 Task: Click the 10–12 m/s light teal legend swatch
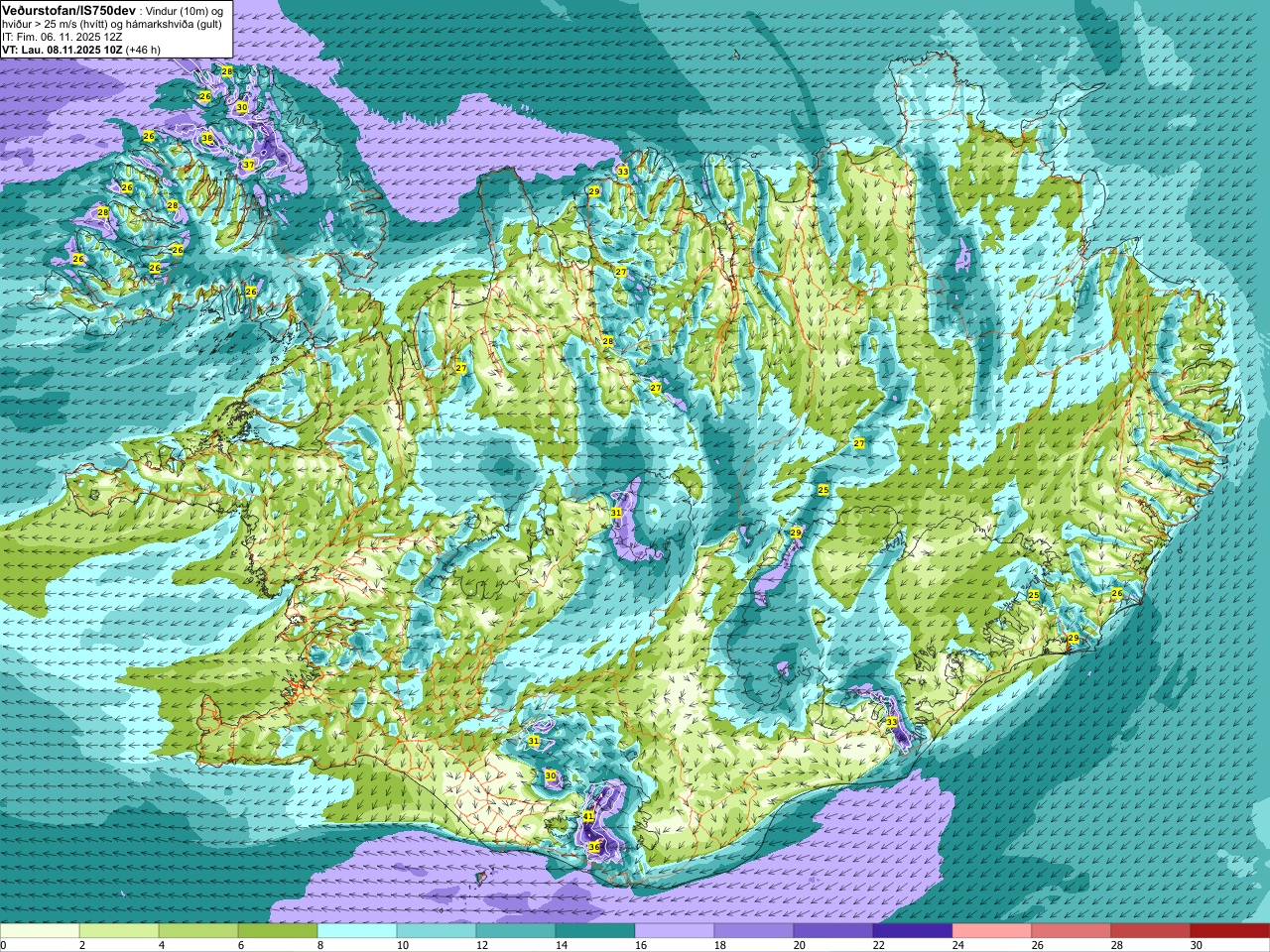pyautogui.click(x=437, y=931)
